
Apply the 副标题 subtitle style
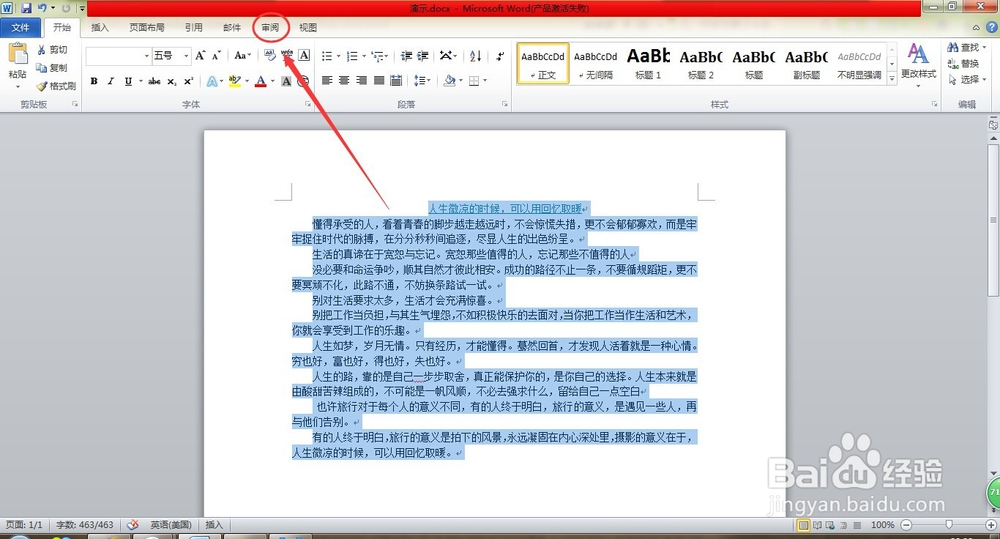point(807,64)
